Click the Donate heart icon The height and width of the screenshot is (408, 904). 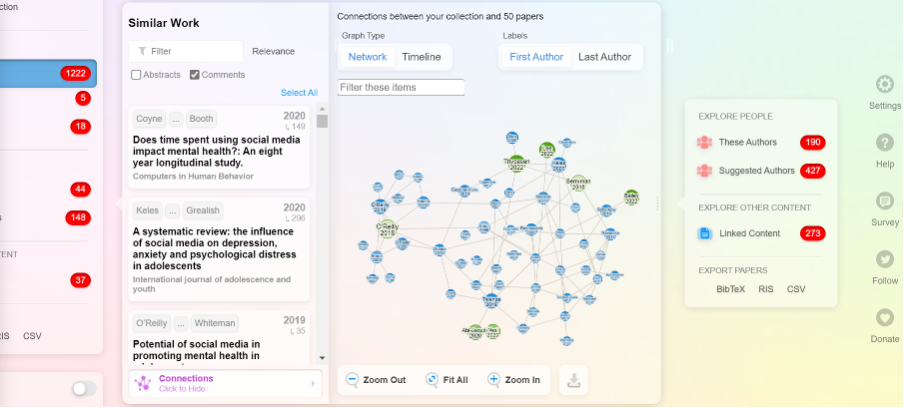tap(884, 318)
